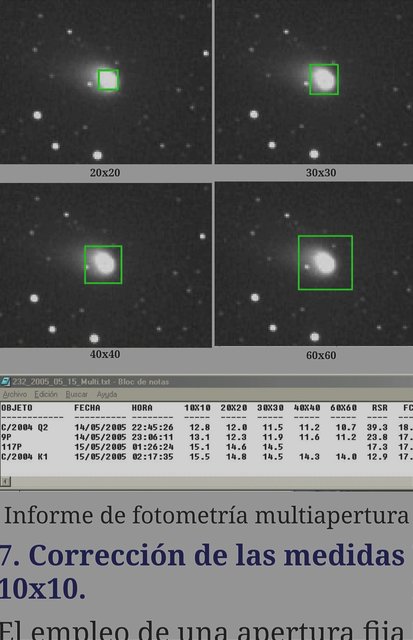
Task: Click the object name 'C/2004 Q2'
Action: pos(24,427)
